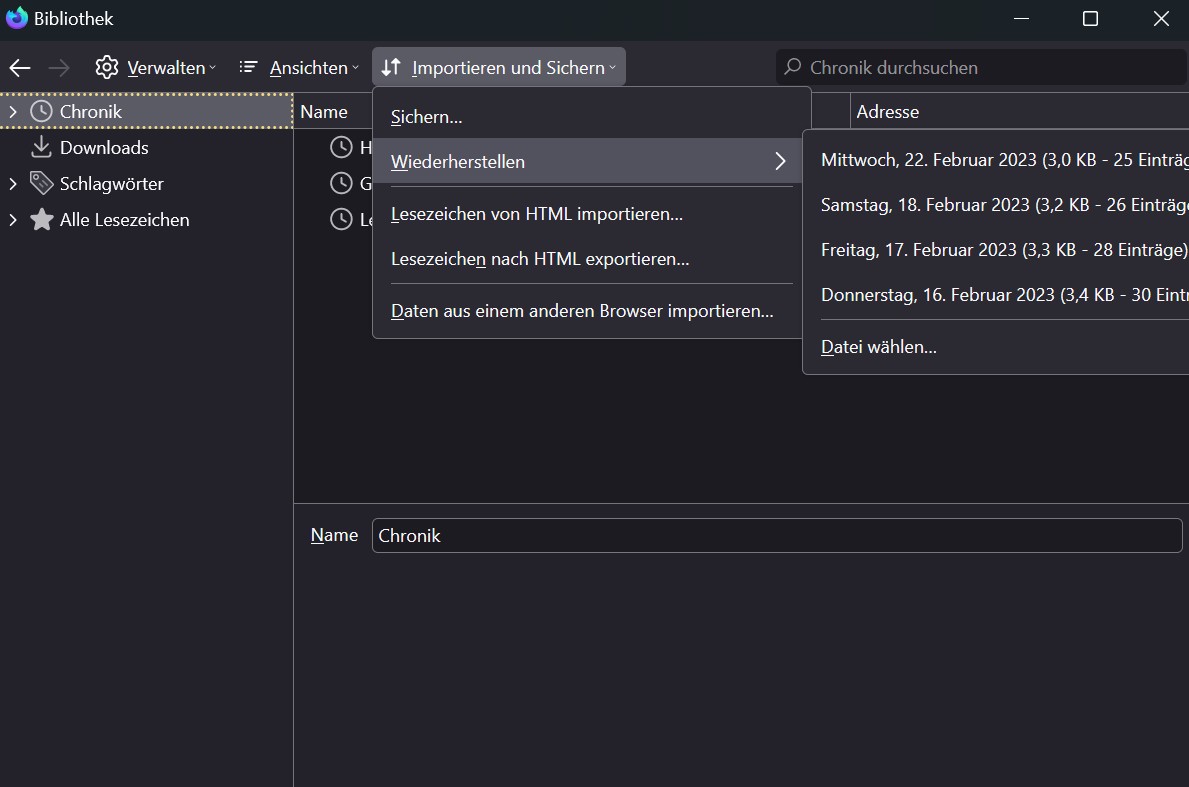
Task: Expand the Alle Lesezeichen tree node
Action: [13, 220]
